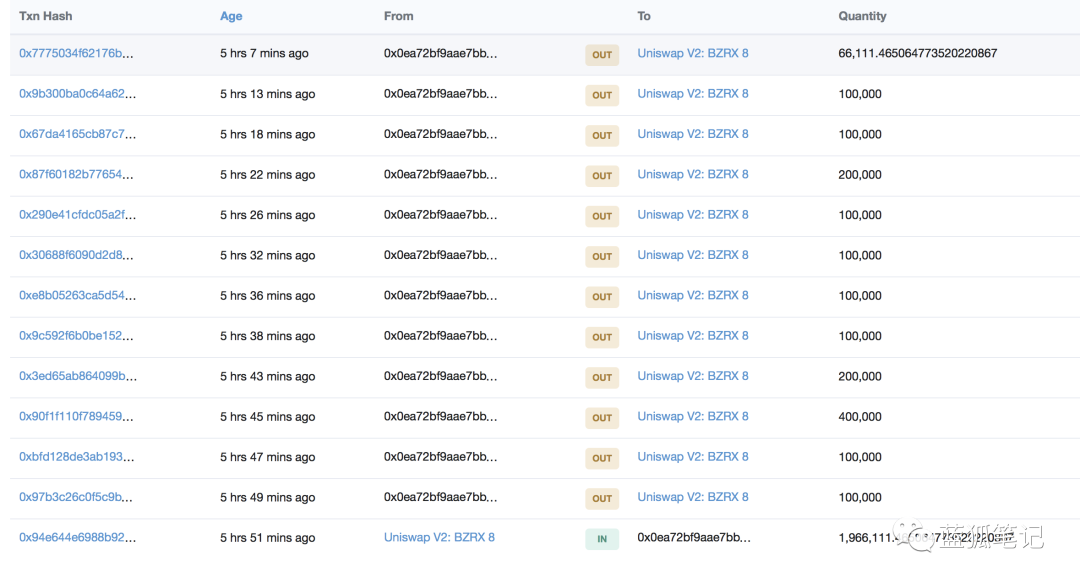Open Uniswap V2: BZRX 8 in the 5 hrs 47 mins row
This screenshot has width=1080, height=584.
click(693, 456)
